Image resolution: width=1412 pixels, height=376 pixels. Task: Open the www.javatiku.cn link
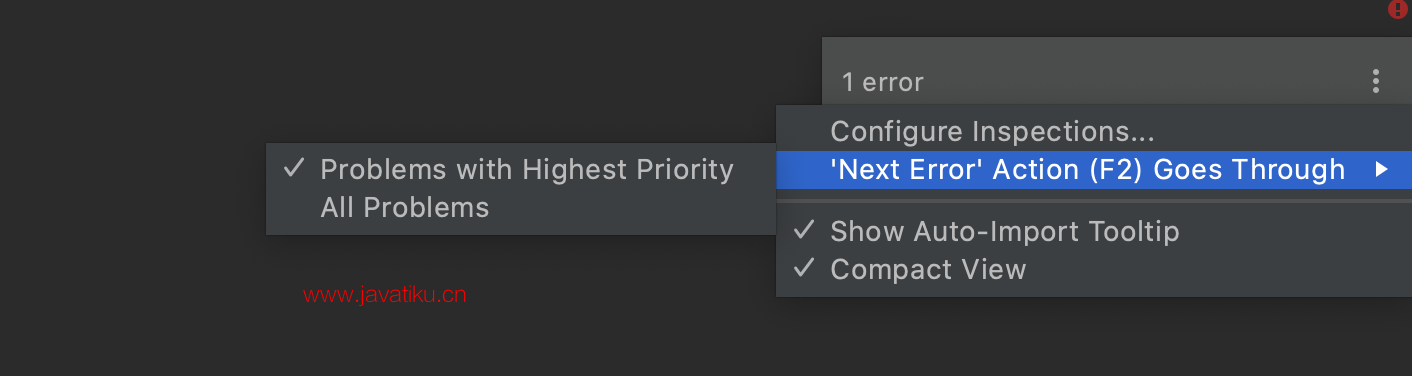385,295
